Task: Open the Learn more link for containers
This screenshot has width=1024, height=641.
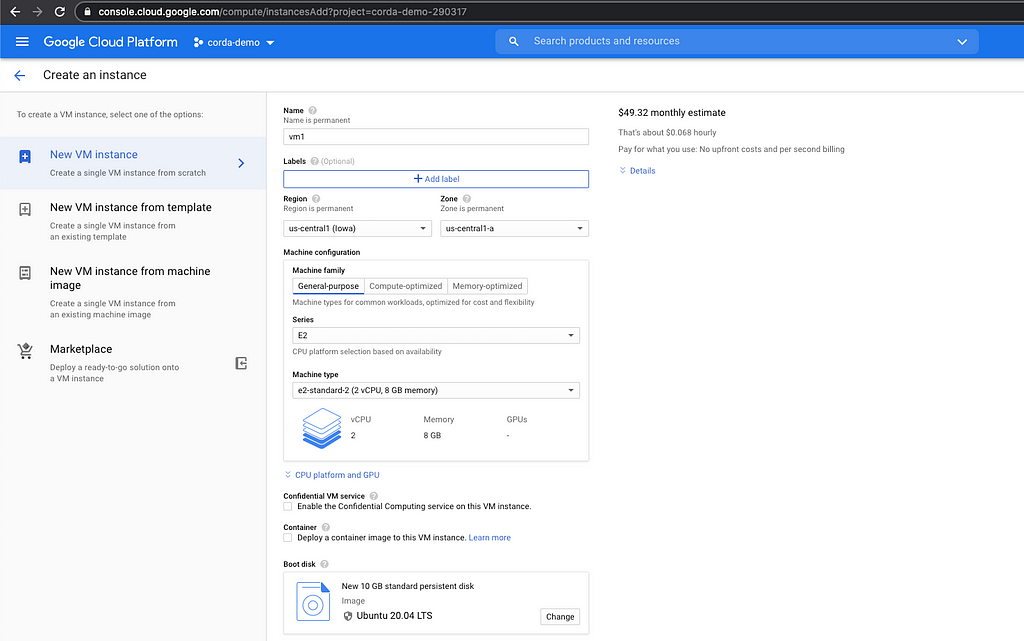Action: pyautogui.click(x=489, y=538)
